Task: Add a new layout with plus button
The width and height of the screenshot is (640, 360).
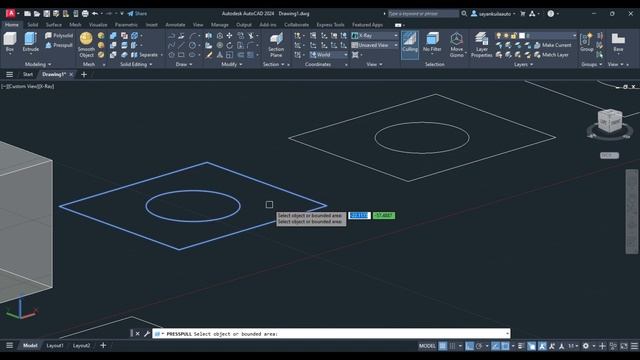Action: 103,346
